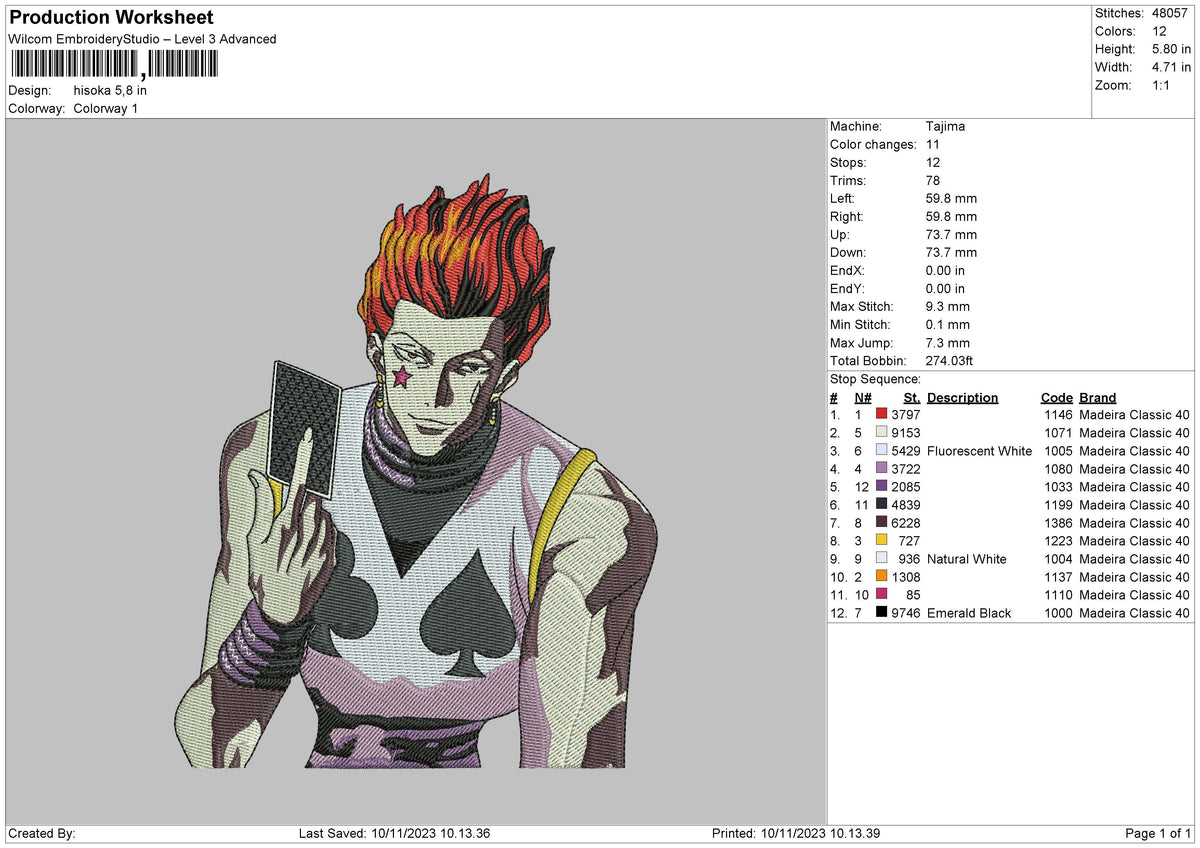Click the "Emerald Black" description
Image resolution: width=1200 pixels, height=848 pixels.
click(969, 612)
